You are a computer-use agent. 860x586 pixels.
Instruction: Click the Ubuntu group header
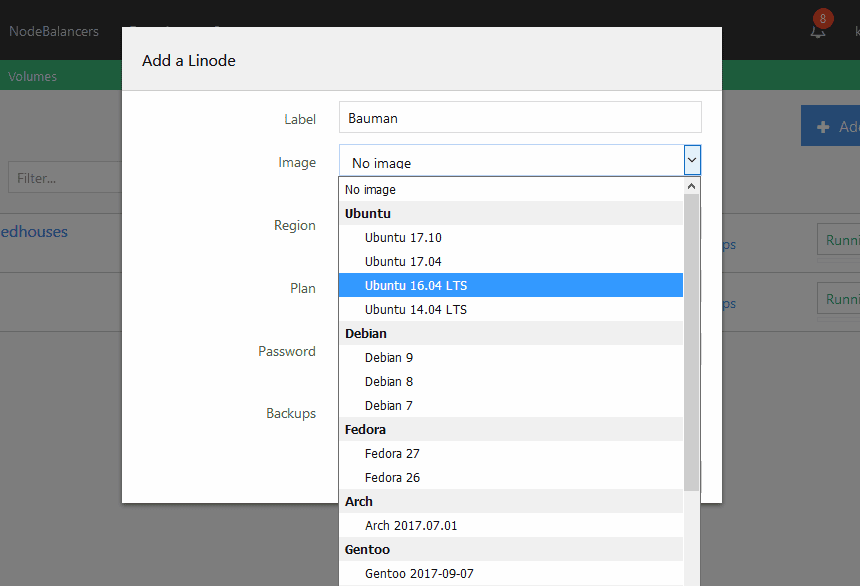tap(511, 213)
